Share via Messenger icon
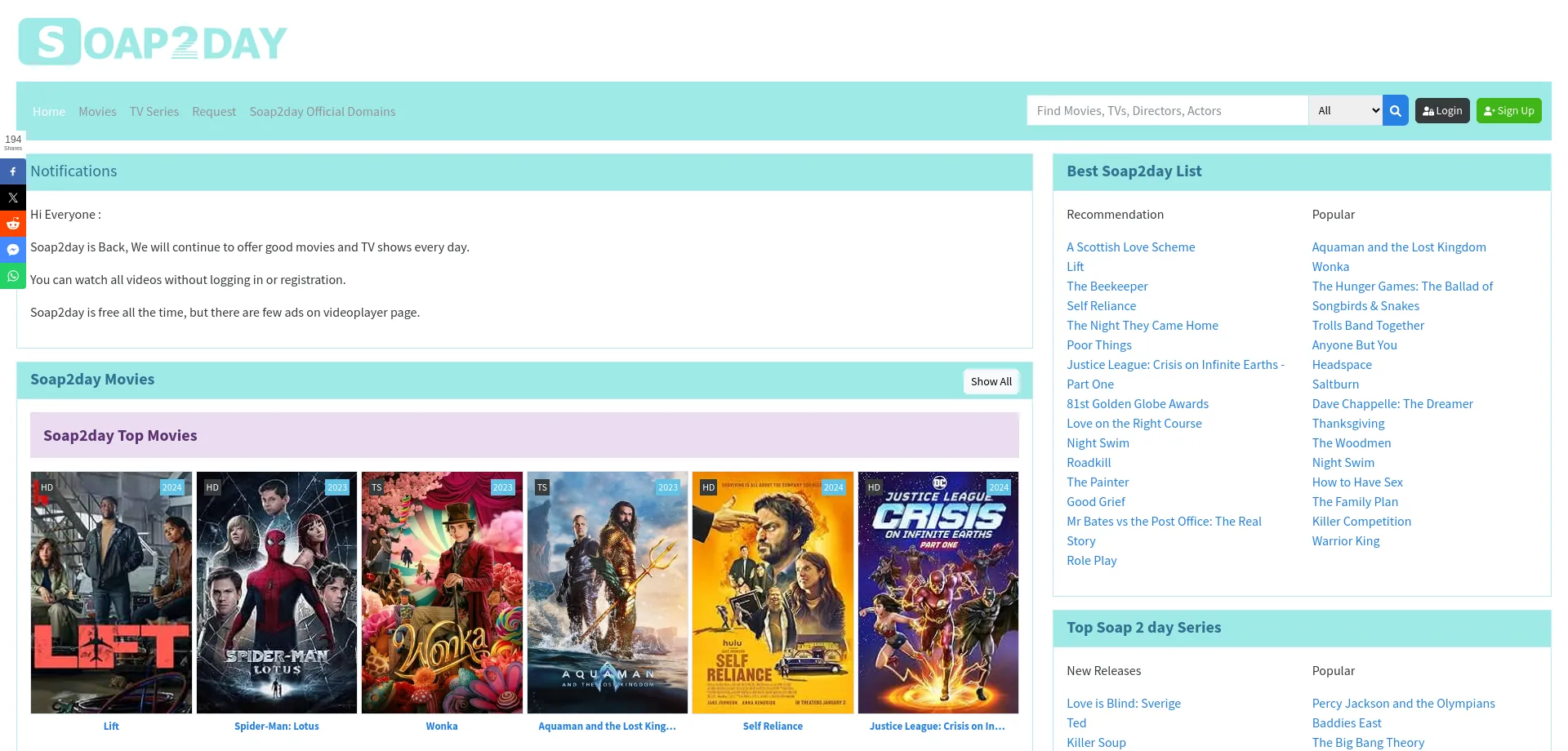This screenshot has width=1568, height=751. [13, 250]
